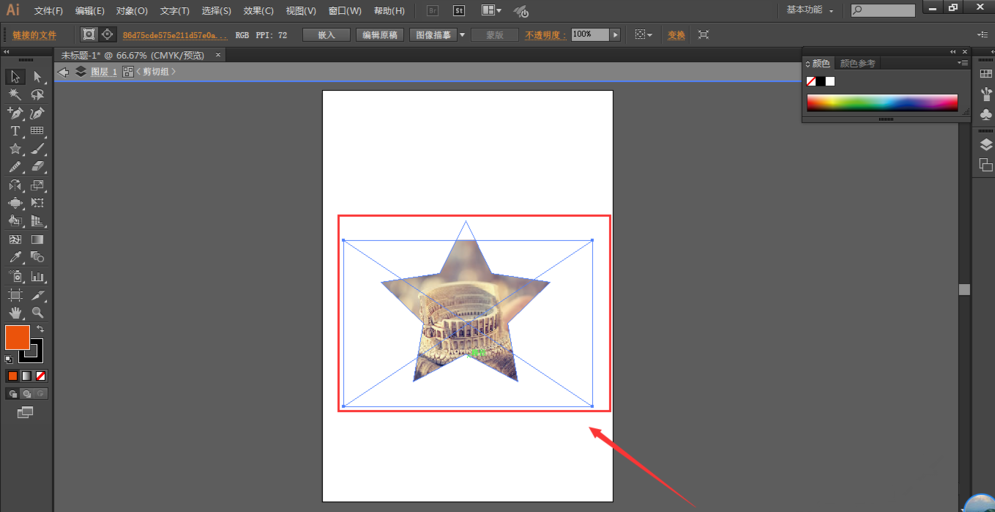This screenshot has height=512, width=995.
Task: Toggle the edit clipping path button
Action: pyautogui.click(x=88, y=35)
